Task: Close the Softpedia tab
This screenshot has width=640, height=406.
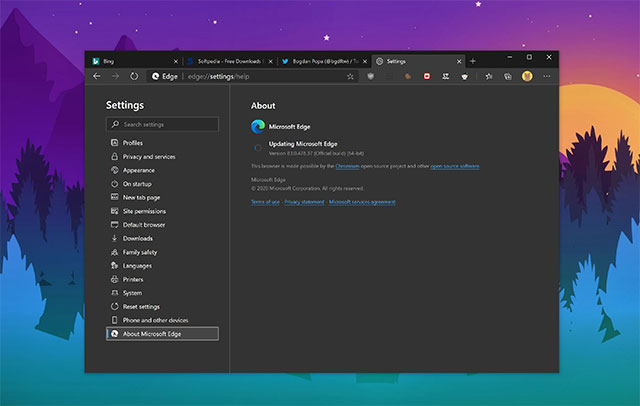Action: [x=270, y=62]
